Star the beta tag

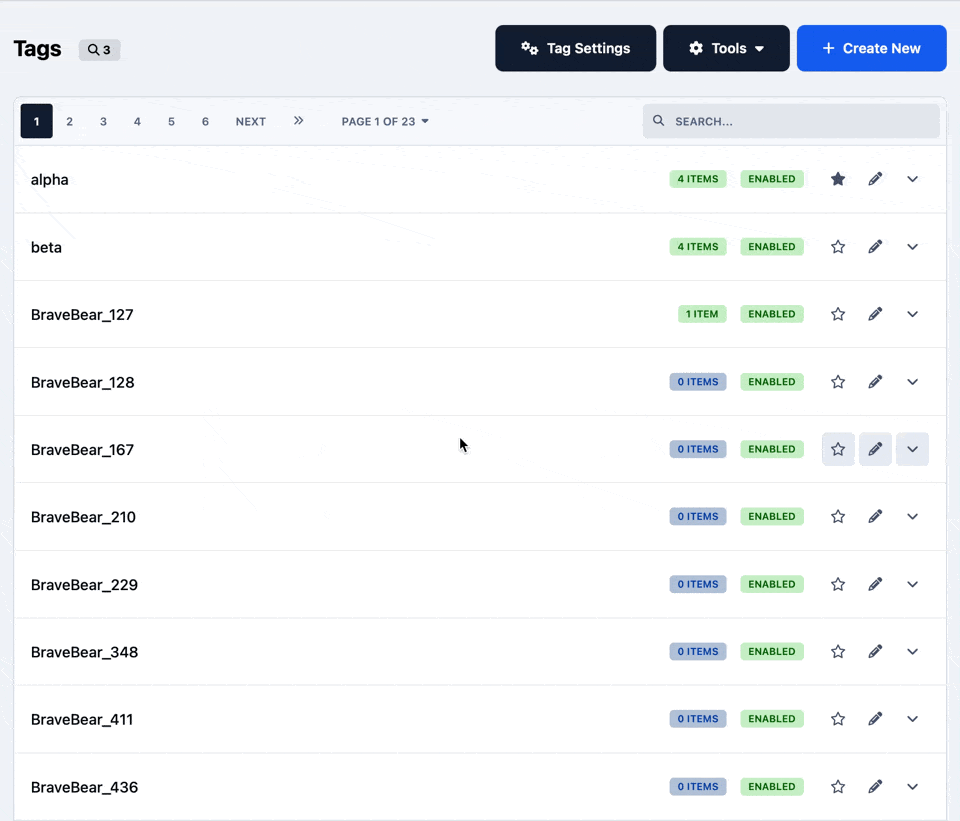838,247
